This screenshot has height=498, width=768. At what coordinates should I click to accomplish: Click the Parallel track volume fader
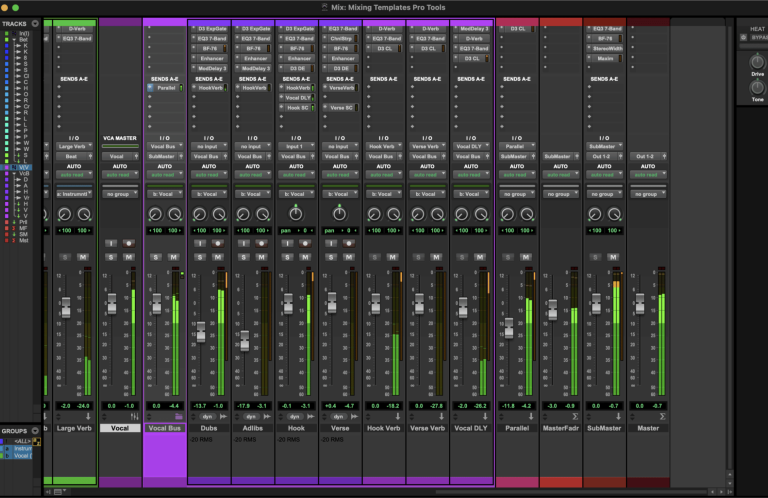(x=509, y=328)
